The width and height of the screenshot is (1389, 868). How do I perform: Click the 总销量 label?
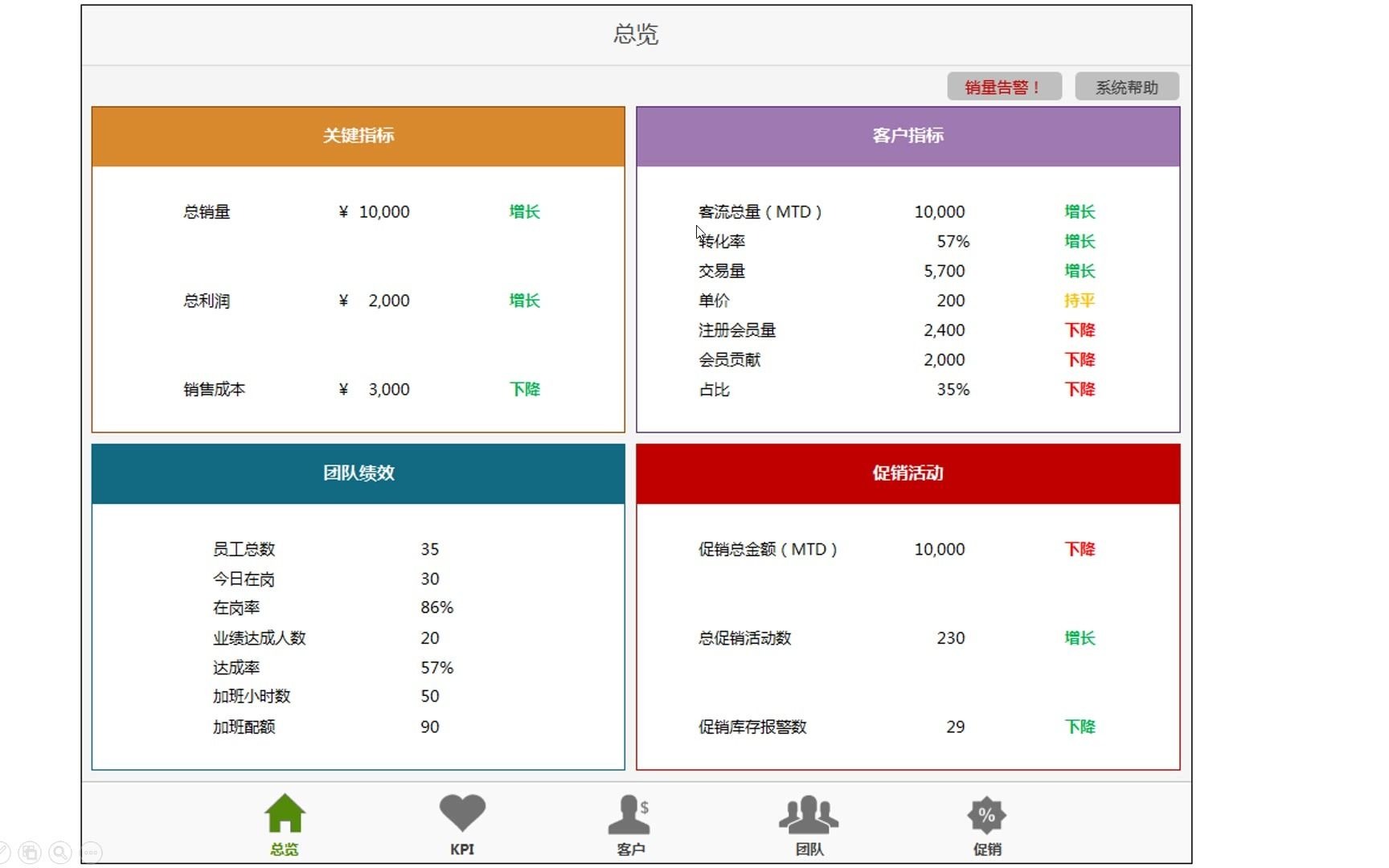click(x=207, y=212)
